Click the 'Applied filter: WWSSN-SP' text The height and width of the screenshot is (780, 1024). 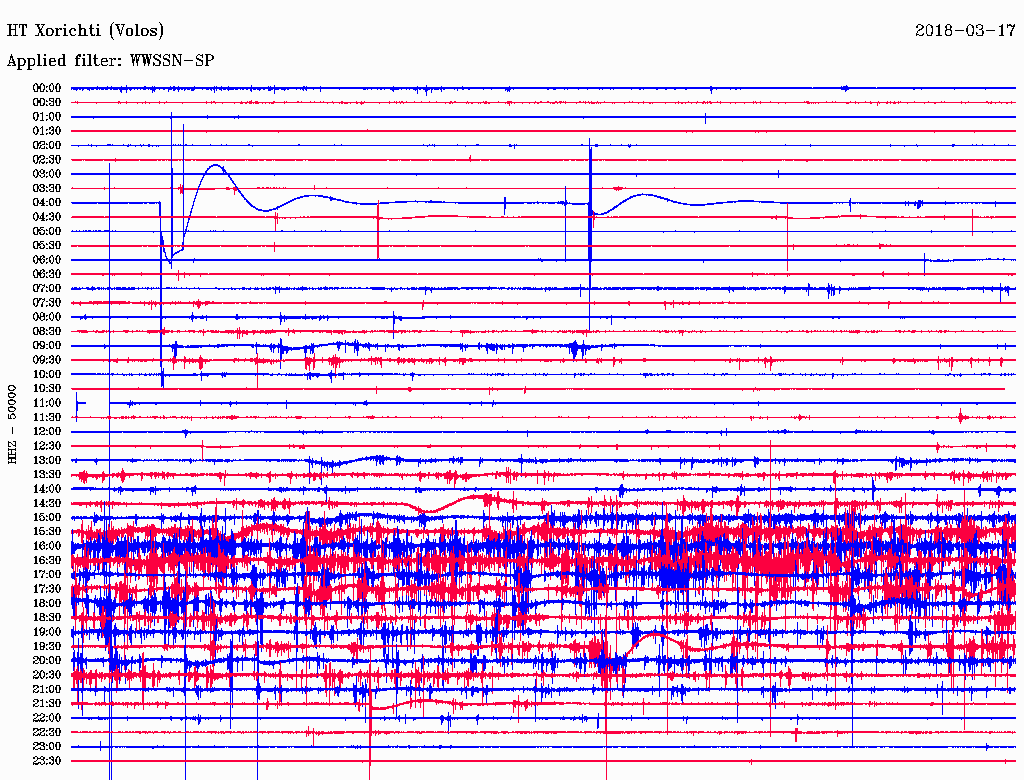(x=110, y=61)
